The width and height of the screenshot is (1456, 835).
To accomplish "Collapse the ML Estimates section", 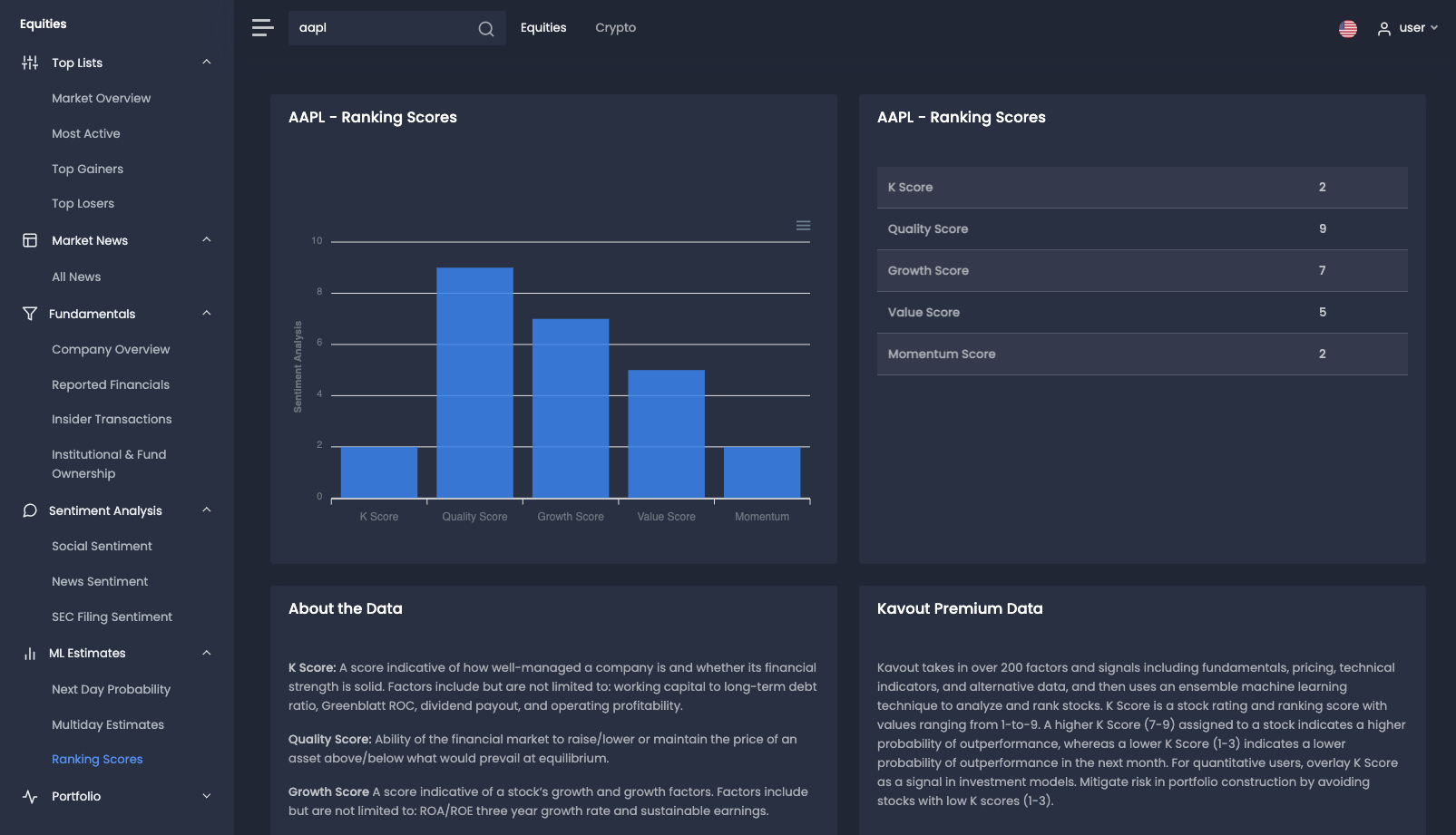I will coord(207,654).
